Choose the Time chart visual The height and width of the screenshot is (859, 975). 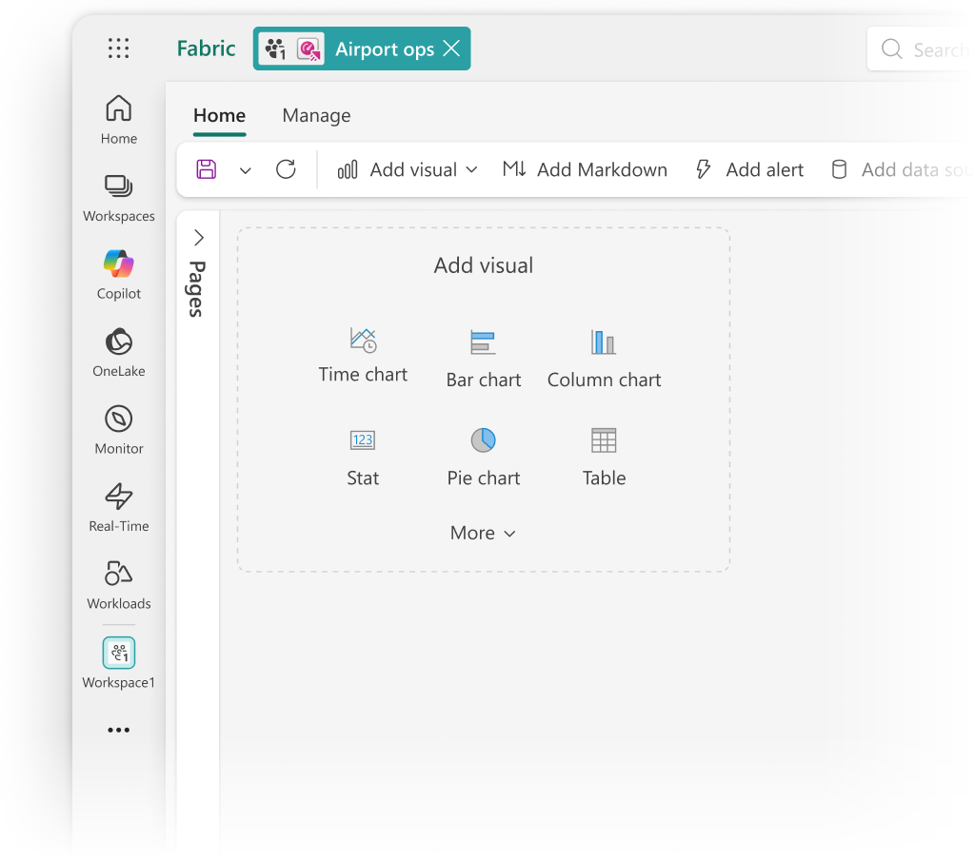[x=363, y=355]
